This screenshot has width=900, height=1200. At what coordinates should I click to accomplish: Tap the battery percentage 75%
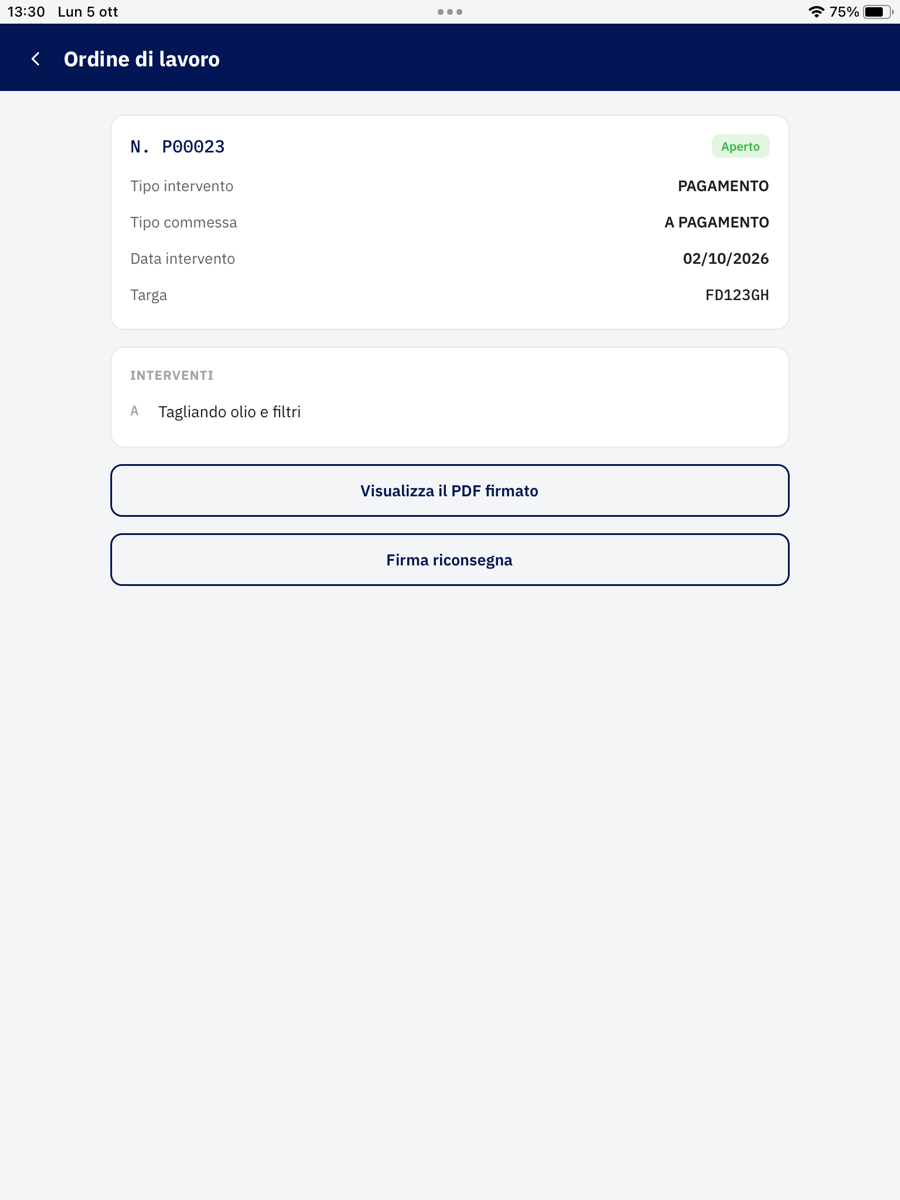click(x=844, y=12)
